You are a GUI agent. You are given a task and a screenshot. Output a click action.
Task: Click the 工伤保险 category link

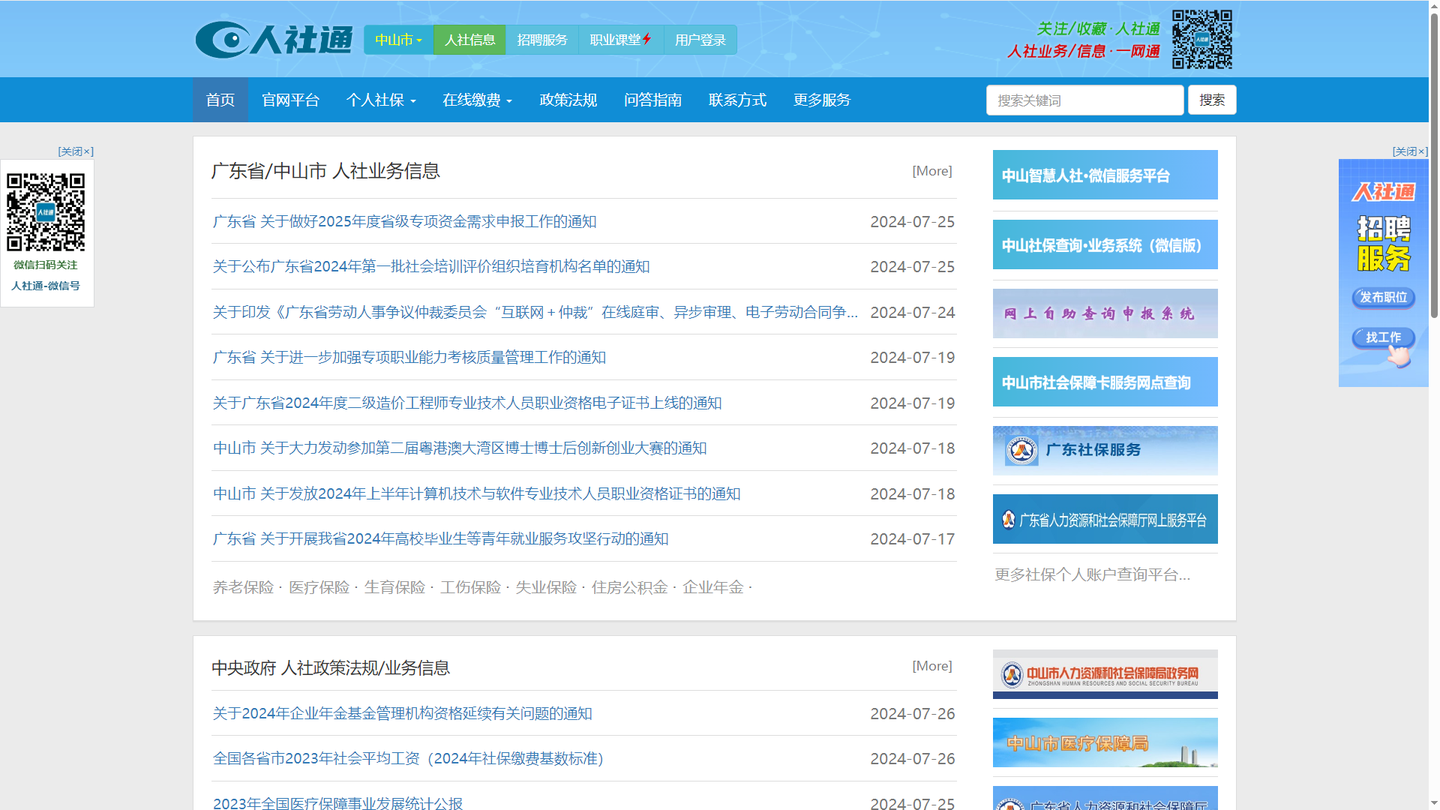[x=470, y=587]
